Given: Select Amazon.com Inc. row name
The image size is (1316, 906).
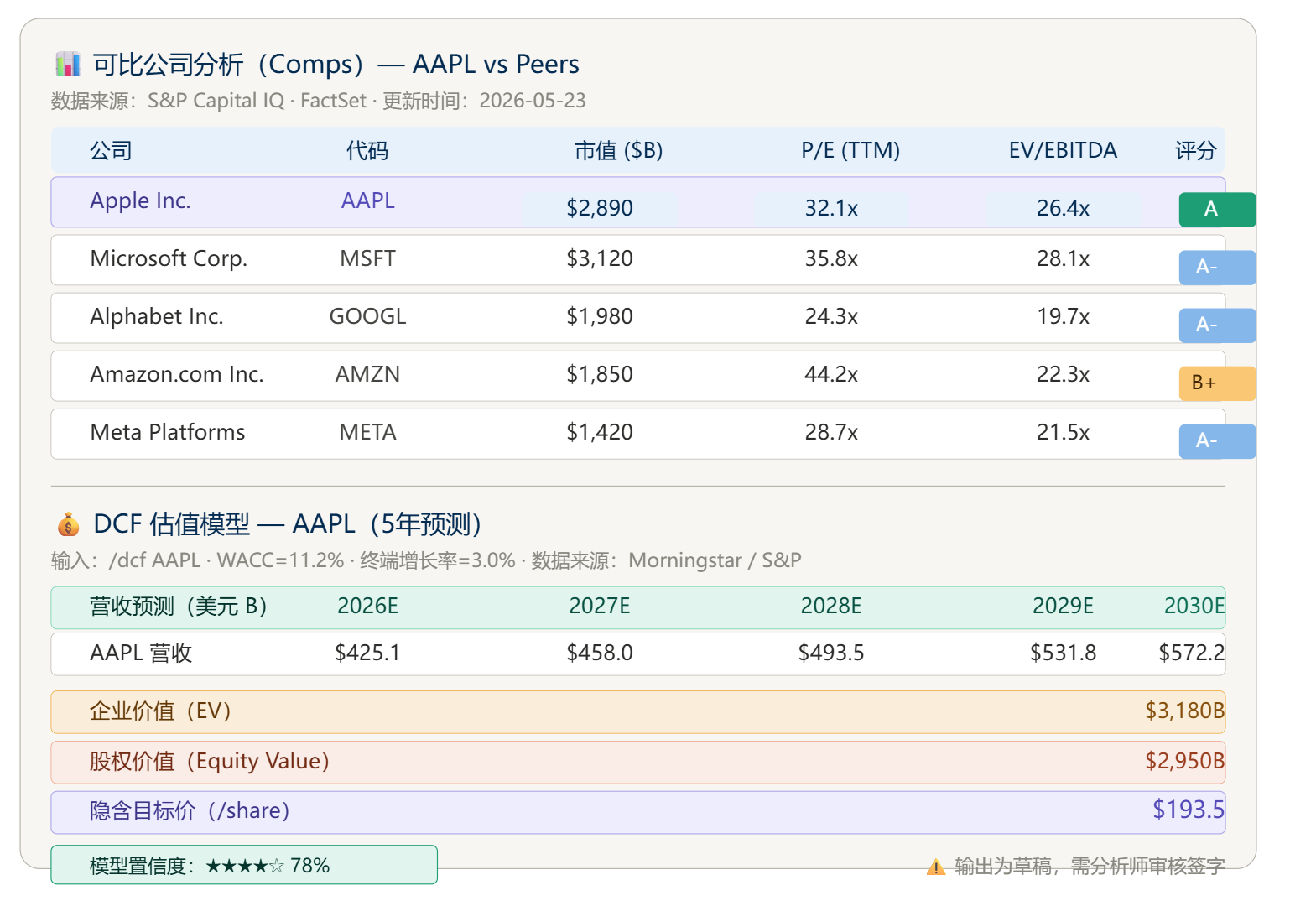Looking at the screenshot, I should click(x=177, y=374).
